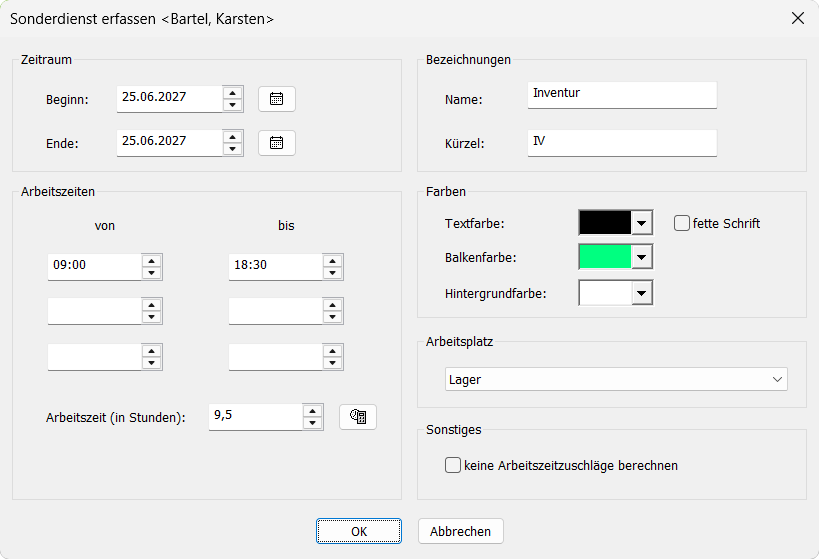Increment second row bis time spinner
Viewport: 819px width, 559px height.
point(332,305)
